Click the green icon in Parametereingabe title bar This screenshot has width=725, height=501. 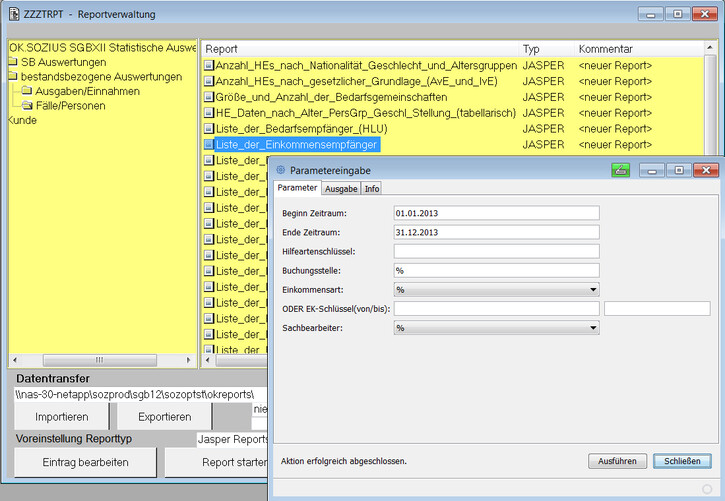pyautogui.click(x=620, y=170)
